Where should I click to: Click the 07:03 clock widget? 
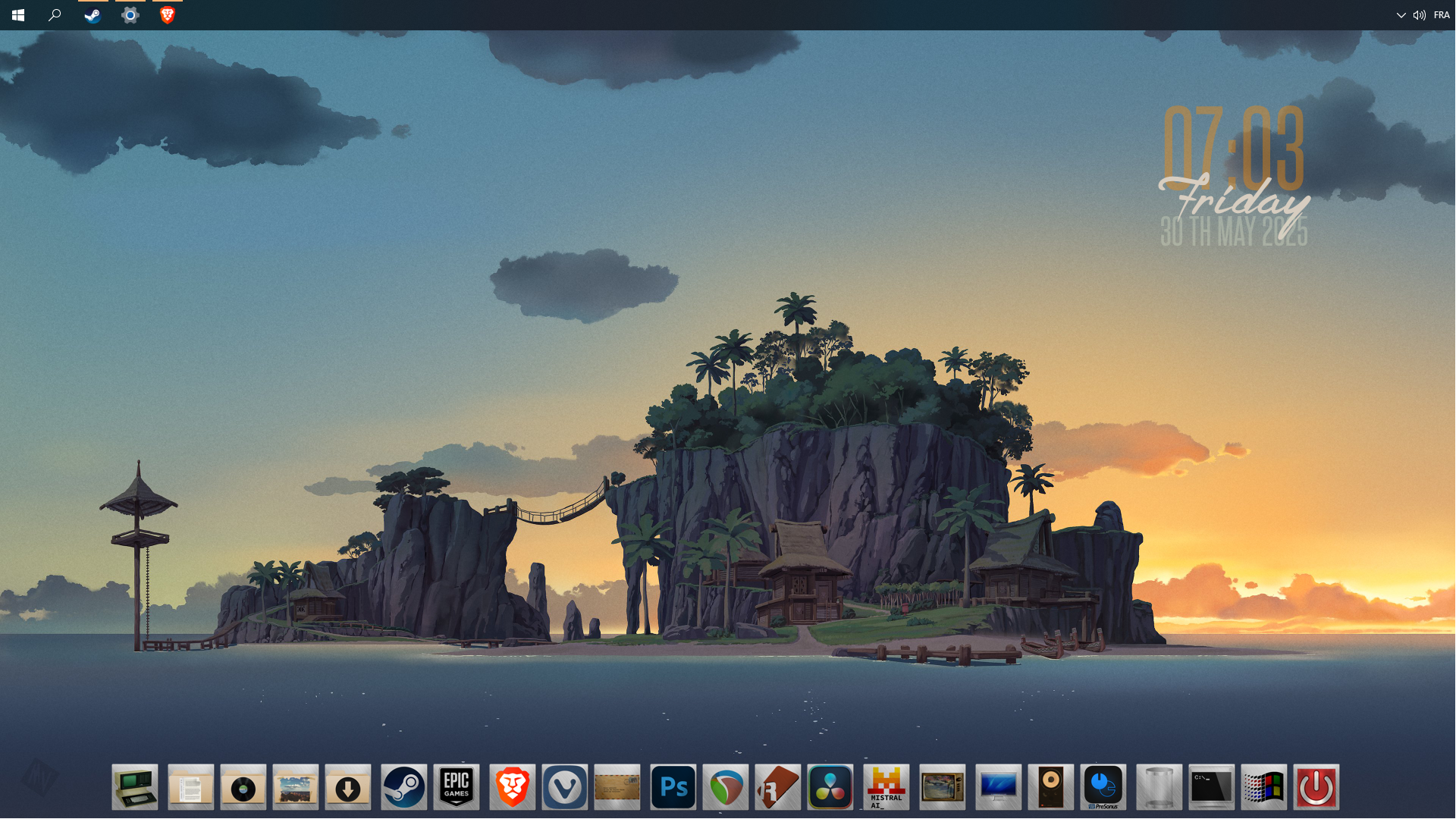click(1234, 148)
